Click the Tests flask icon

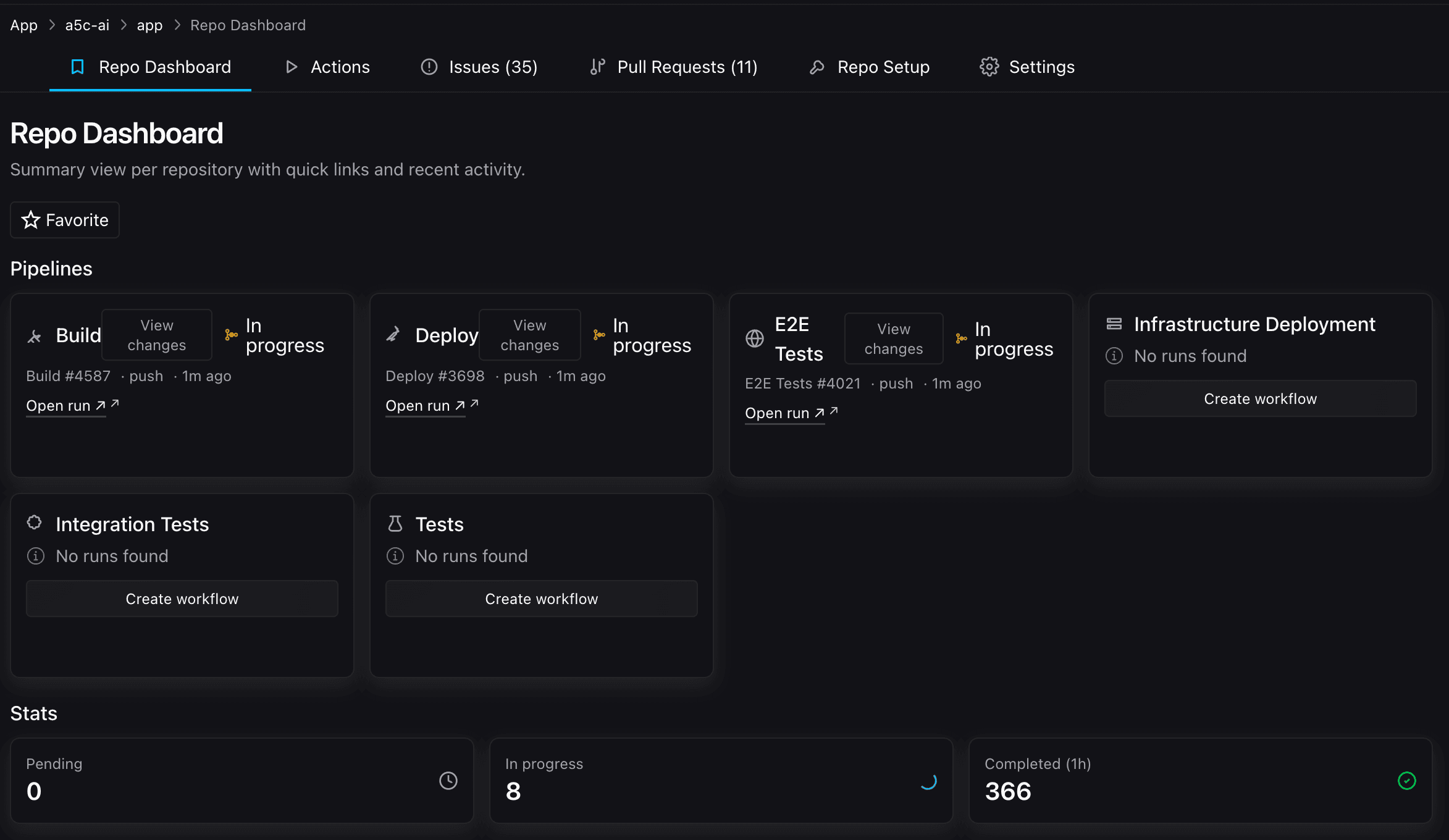coord(395,524)
